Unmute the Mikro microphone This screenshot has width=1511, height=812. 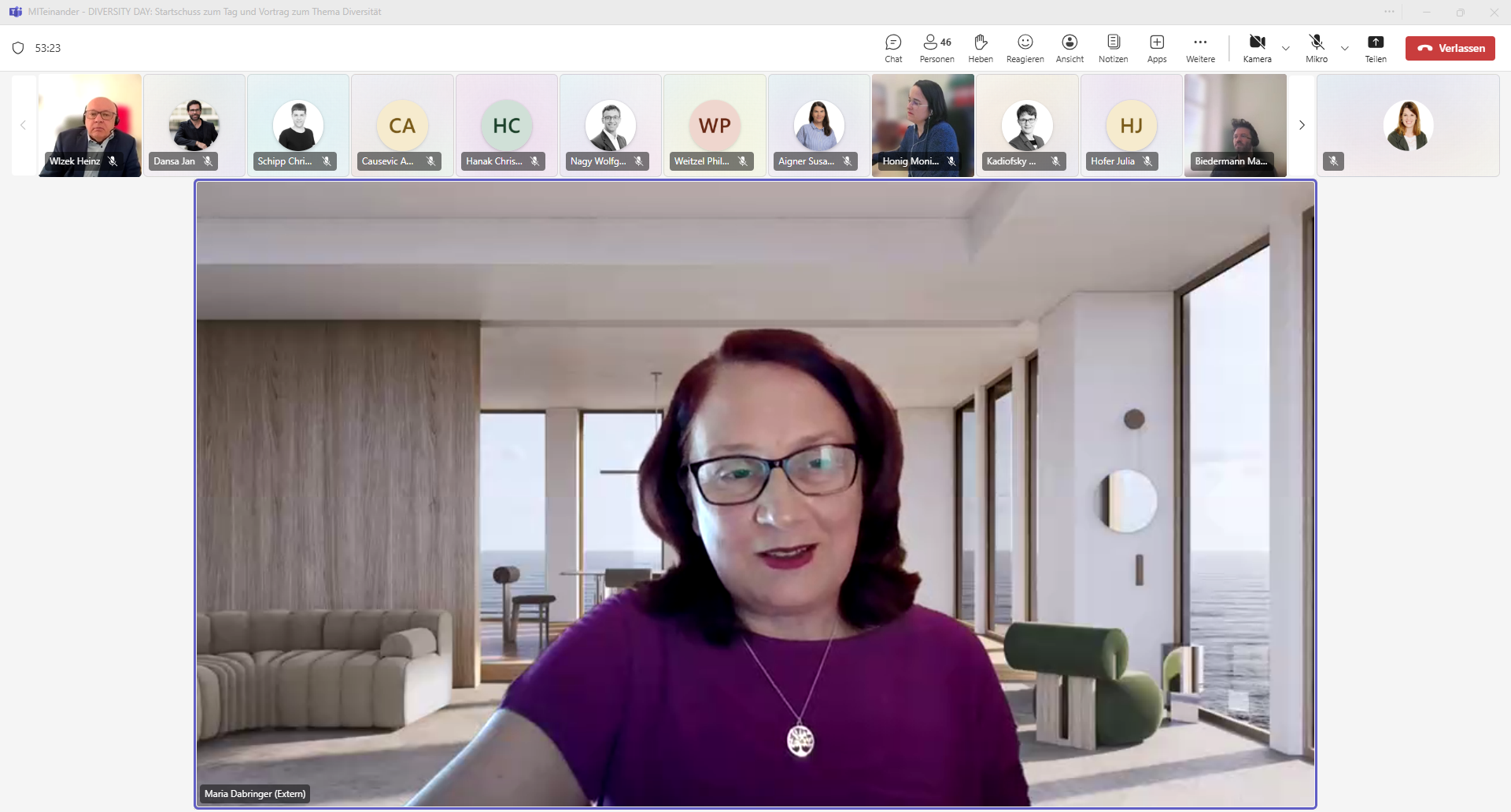click(x=1317, y=48)
